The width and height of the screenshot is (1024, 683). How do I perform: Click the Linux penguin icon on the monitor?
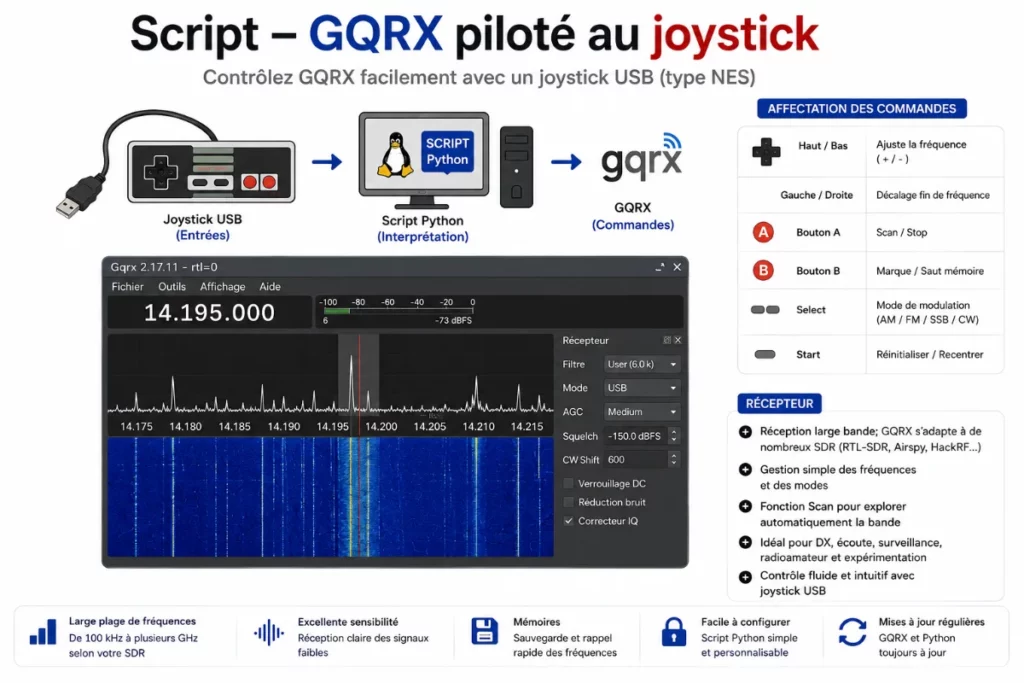coord(396,155)
